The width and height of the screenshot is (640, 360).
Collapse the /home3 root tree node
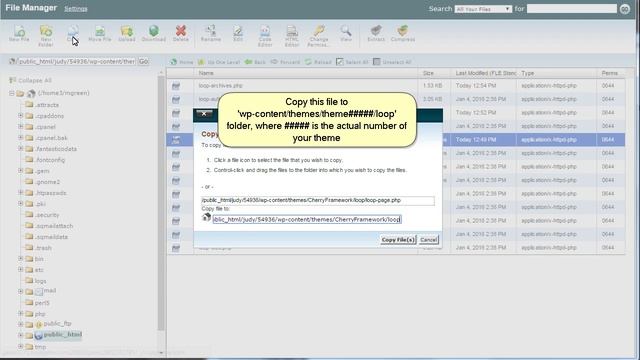pos(12,93)
